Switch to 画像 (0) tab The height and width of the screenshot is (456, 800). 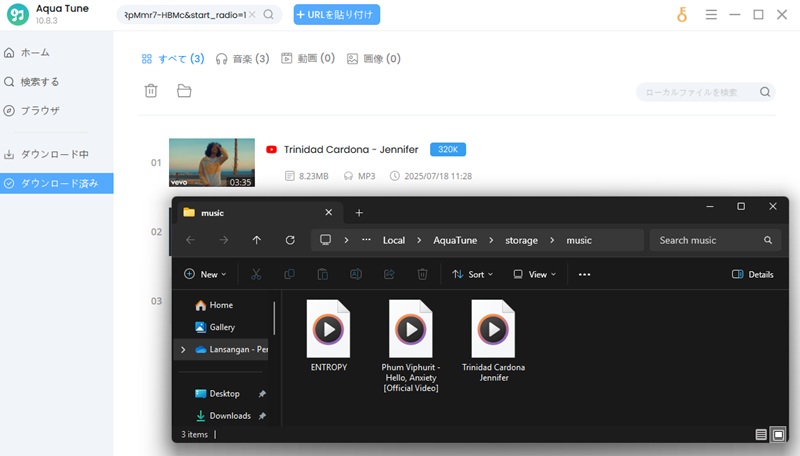(x=373, y=59)
